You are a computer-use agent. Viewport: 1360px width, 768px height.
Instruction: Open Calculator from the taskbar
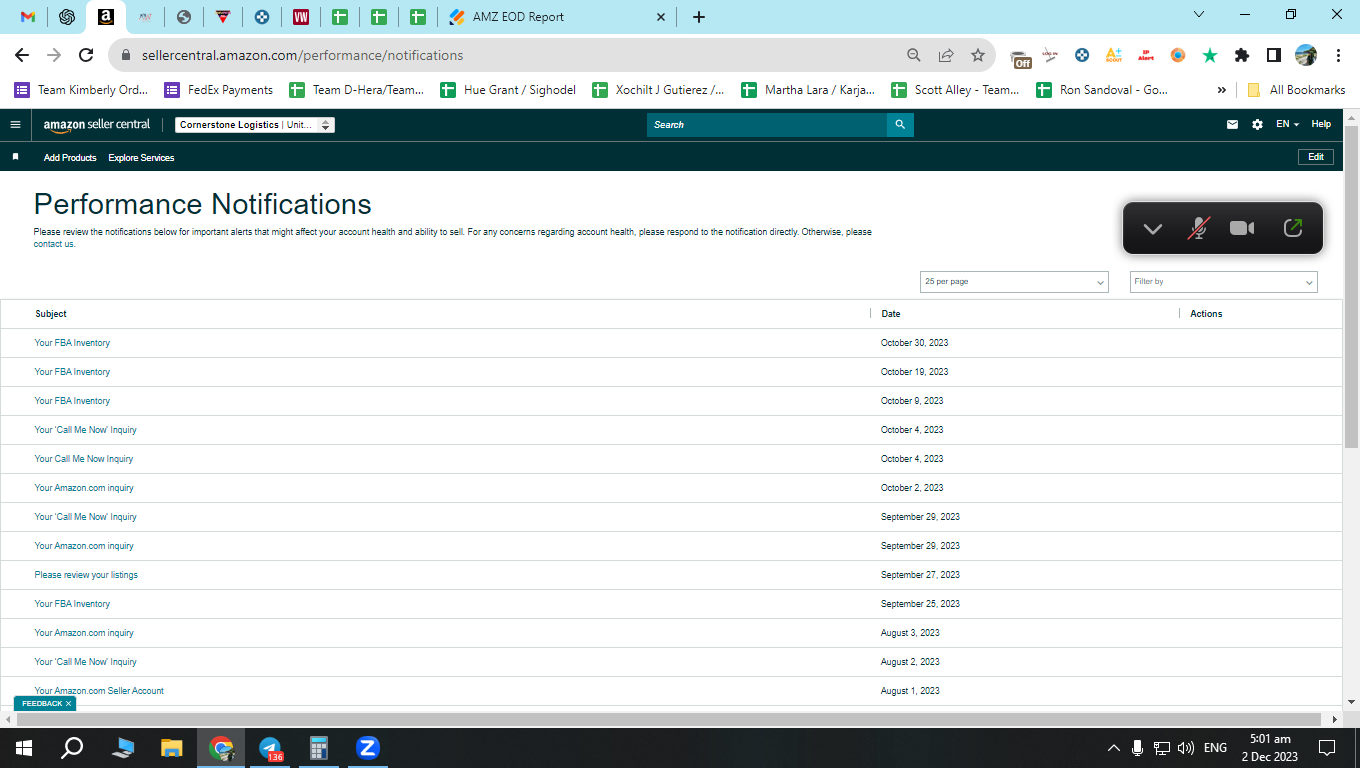tap(319, 748)
